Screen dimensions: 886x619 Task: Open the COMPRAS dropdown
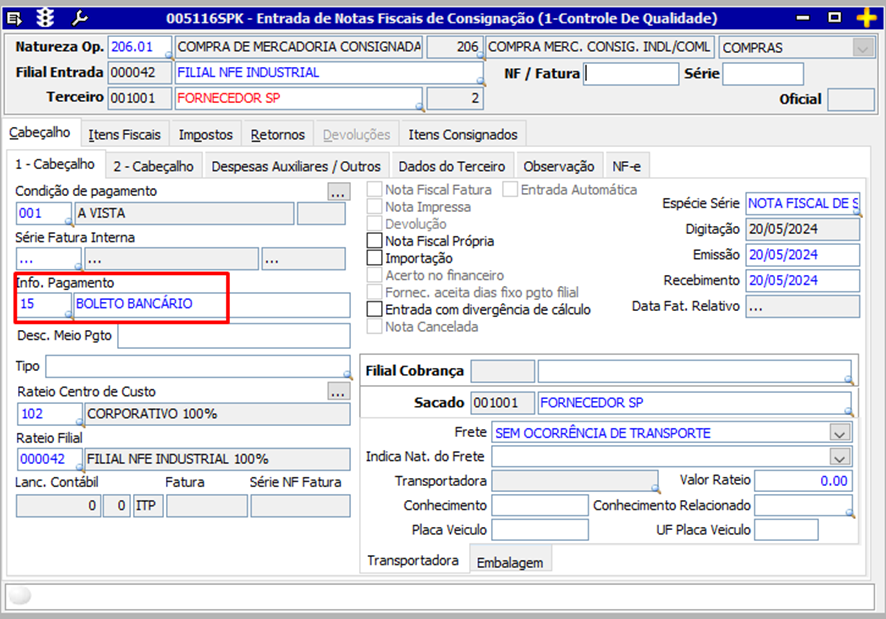point(862,47)
